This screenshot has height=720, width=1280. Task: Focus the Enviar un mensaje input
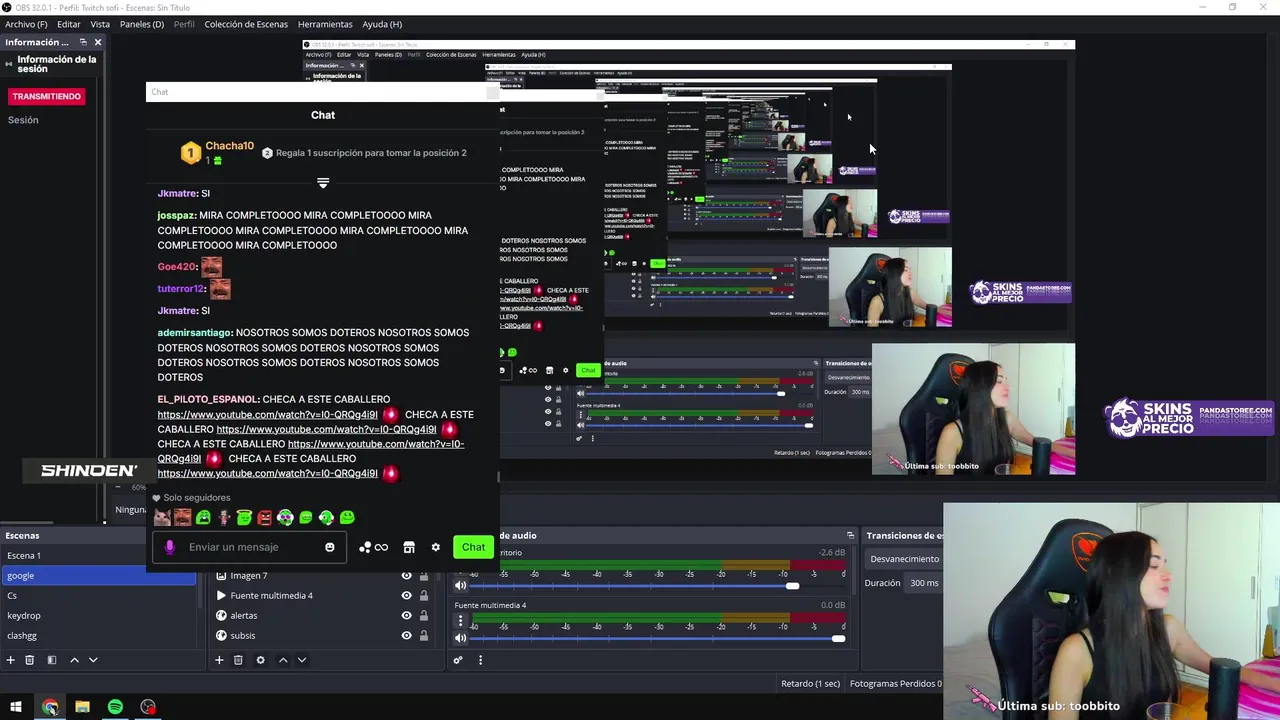[x=250, y=547]
